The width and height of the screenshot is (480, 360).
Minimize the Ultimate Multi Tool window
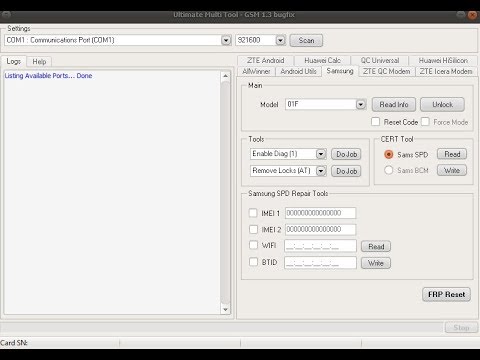point(461,14)
